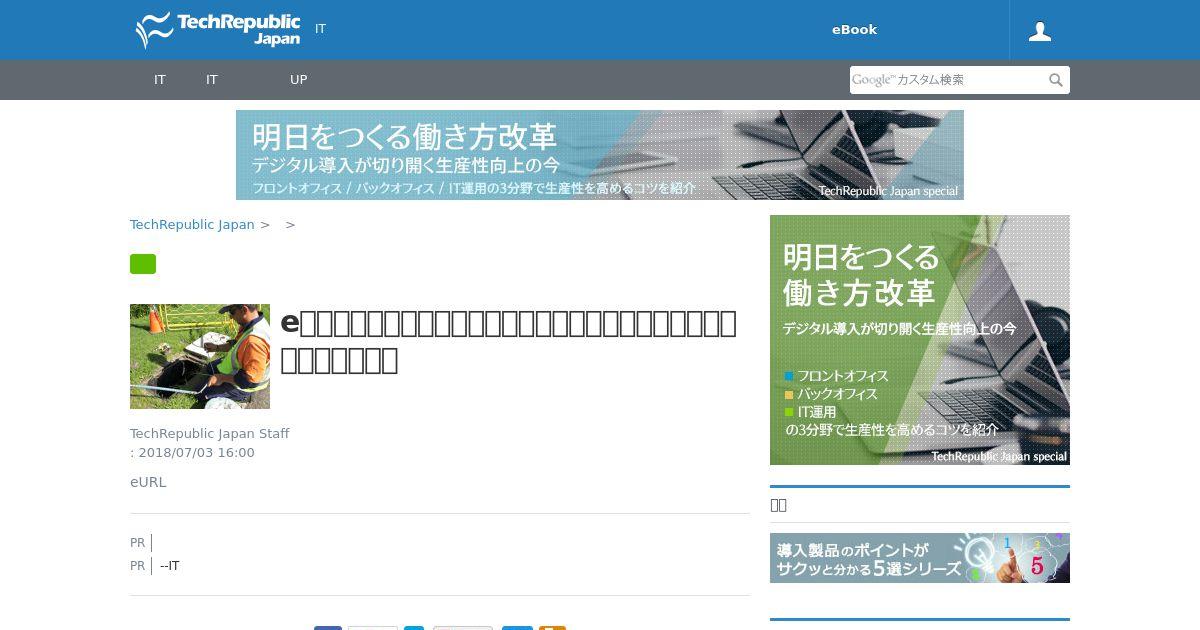Image resolution: width=1200 pixels, height=630 pixels.
Task: Select the second IT nav item
Action: pos(212,80)
